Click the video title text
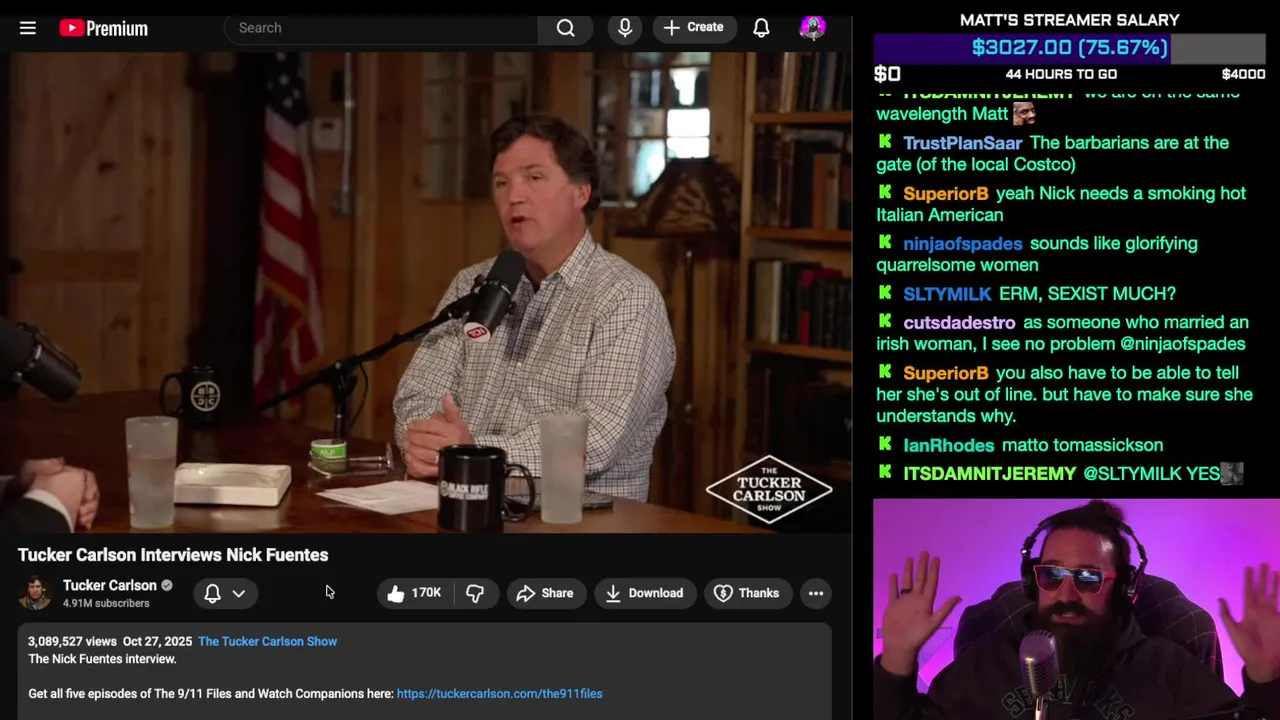This screenshot has width=1280, height=720. pos(173,555)
